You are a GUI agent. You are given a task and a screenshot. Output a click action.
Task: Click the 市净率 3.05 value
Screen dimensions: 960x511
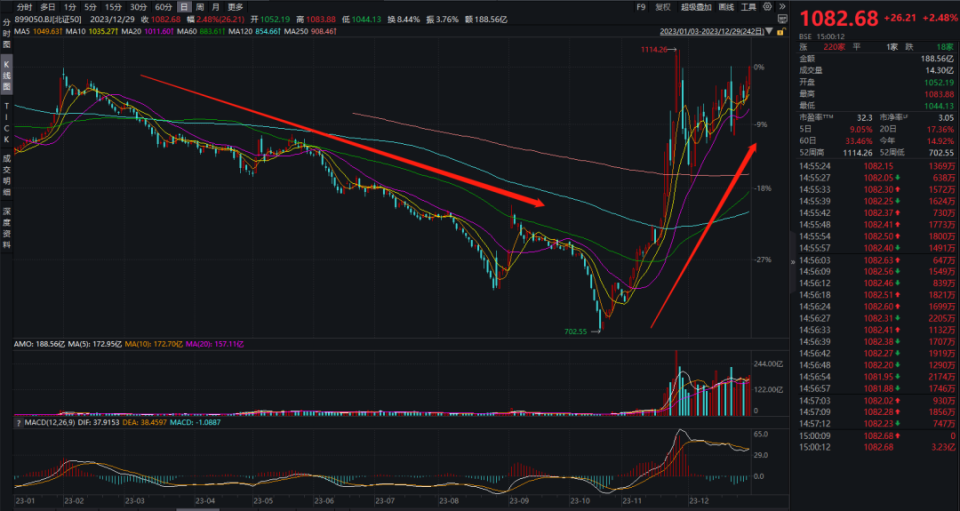point(946,117)
